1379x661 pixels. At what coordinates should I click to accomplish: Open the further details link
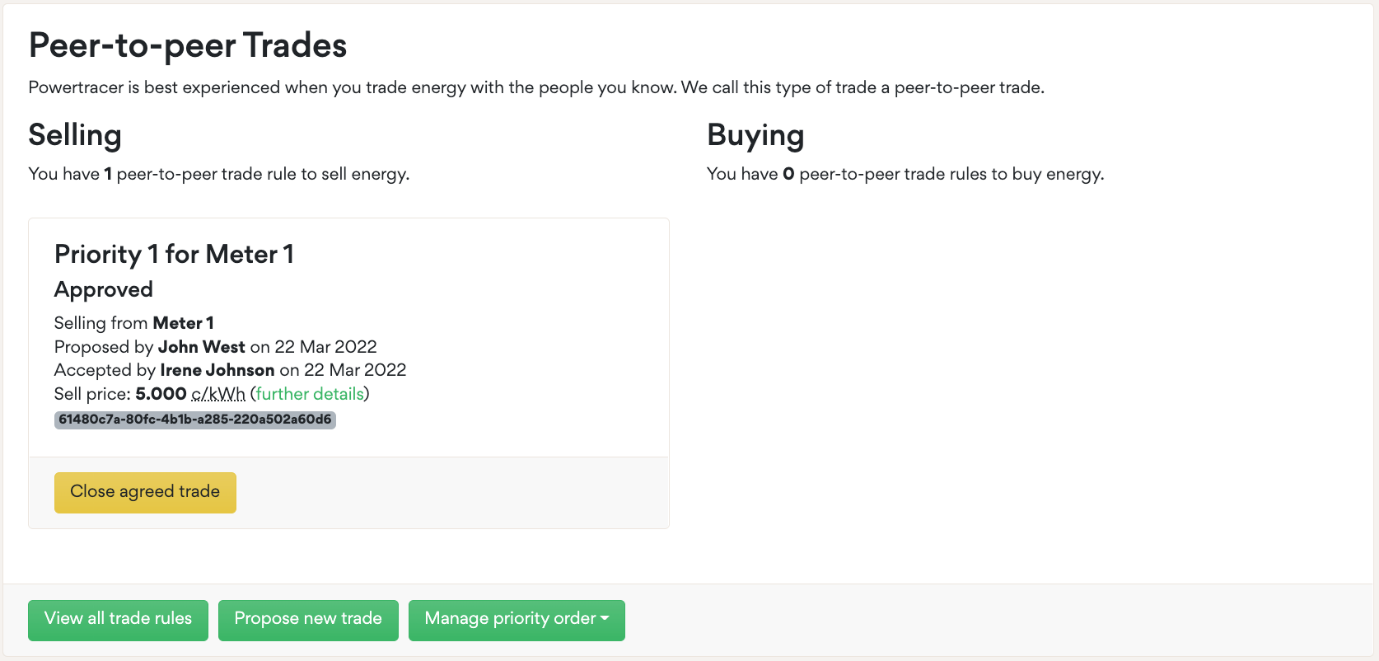coord(310,394)
